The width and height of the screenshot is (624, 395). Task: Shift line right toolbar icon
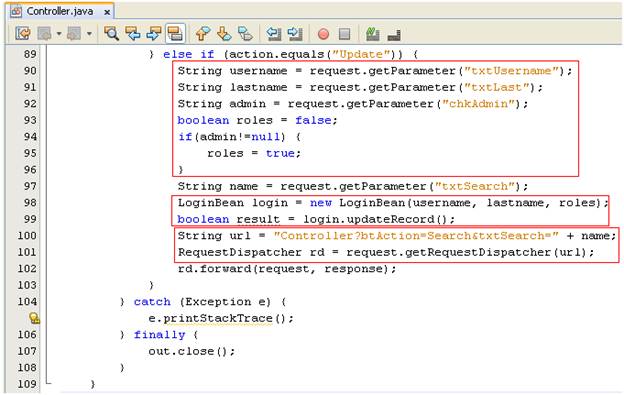pos(295,33)
